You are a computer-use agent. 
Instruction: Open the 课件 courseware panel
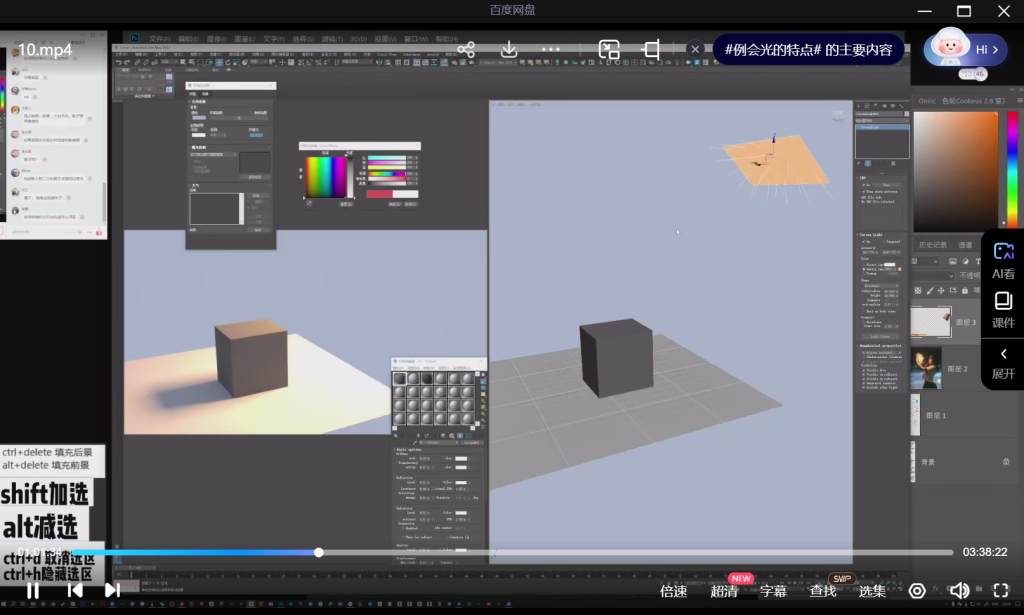pyautogui.click(x=1003, y=310)
